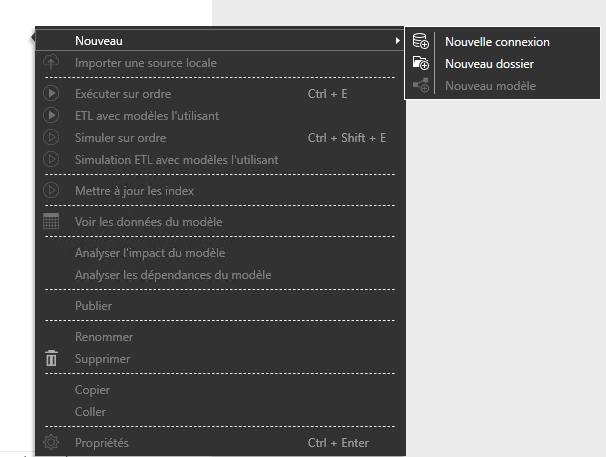Click Analyser l'impact du modèle

[x=150, y=253]
